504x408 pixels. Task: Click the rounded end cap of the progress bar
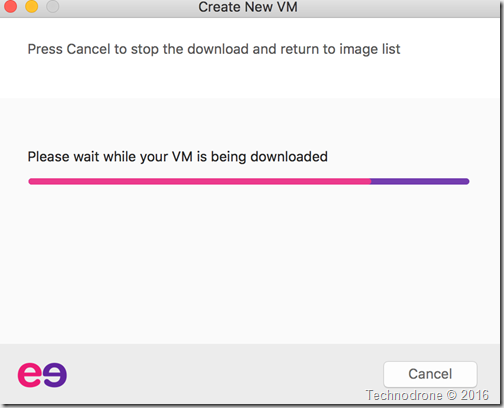pyautogui.click(x=467, y=181)
